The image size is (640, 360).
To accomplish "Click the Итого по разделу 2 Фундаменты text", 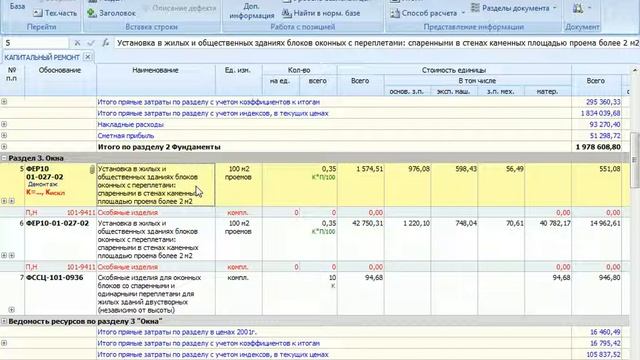I will pyautogui.click(x=159, y=147).
